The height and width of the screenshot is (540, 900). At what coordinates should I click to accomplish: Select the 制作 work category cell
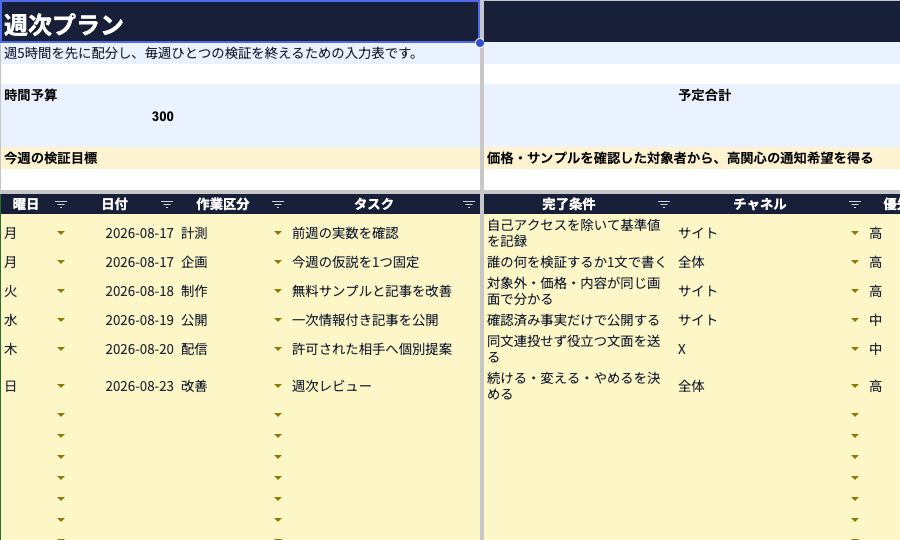pyautogui.click(x=232, y=291)
